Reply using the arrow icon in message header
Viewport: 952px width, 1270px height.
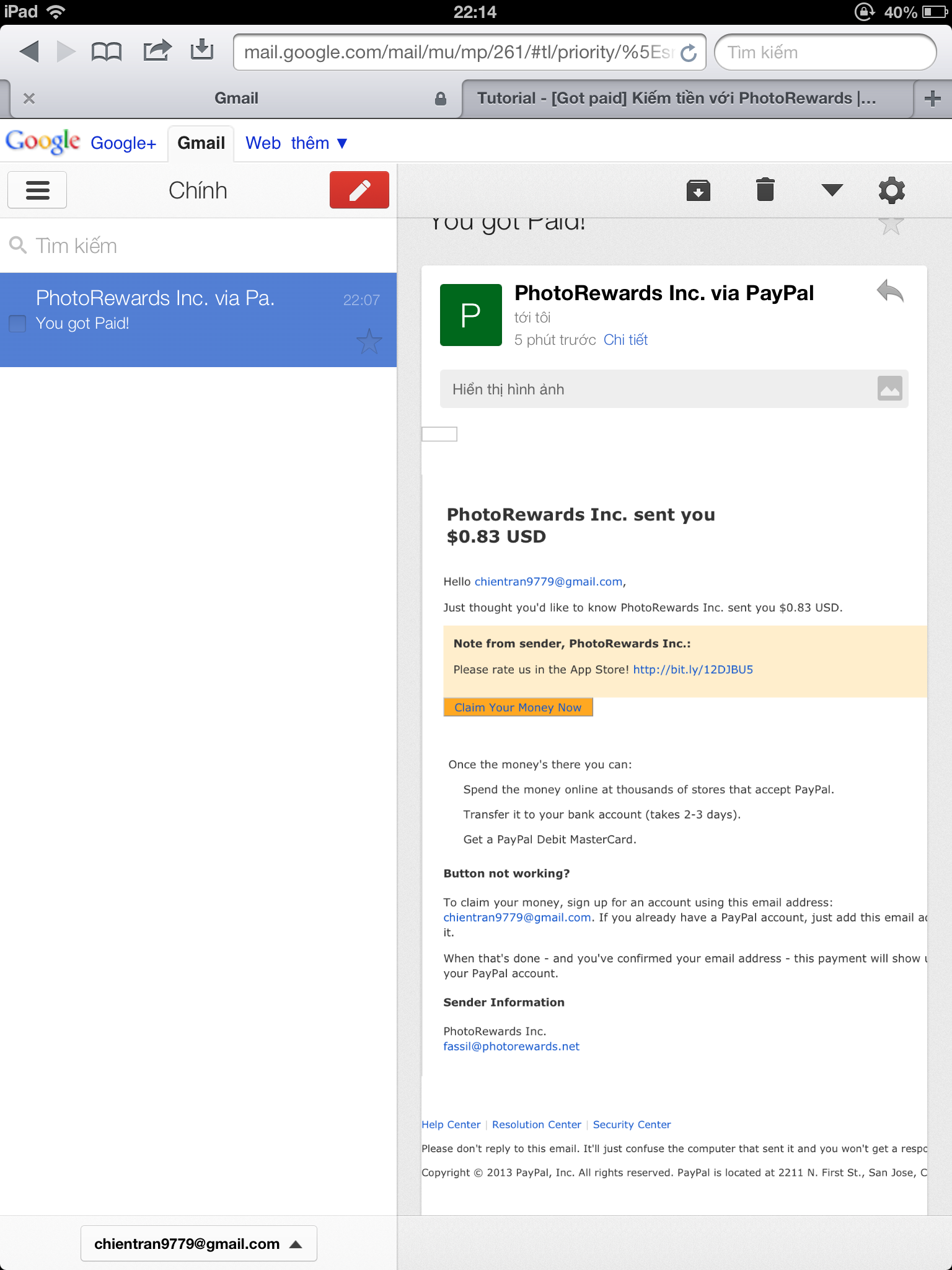coord(890,290)
